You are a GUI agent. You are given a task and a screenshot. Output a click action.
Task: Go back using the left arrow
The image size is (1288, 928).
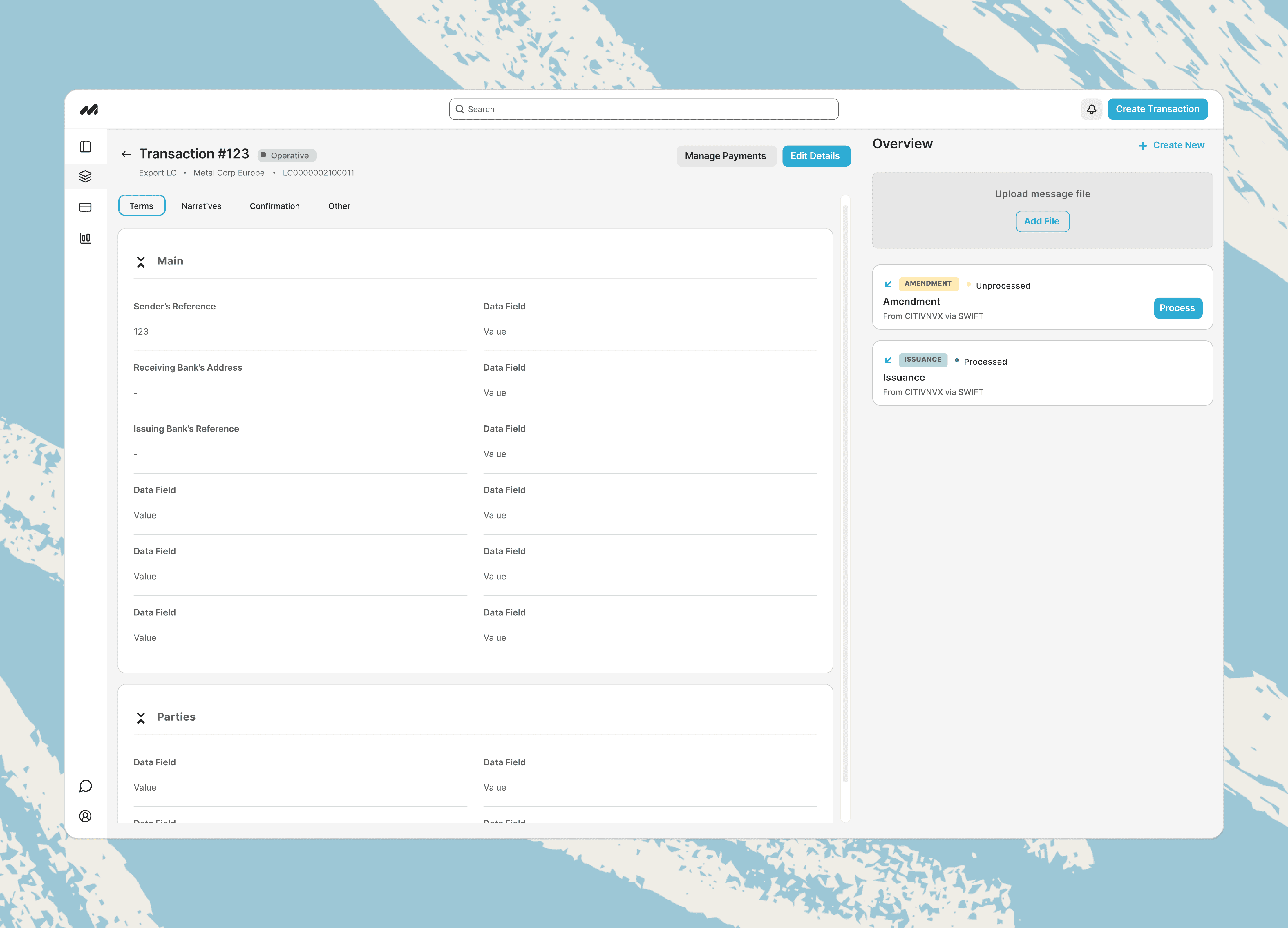[x=126, y=154]
